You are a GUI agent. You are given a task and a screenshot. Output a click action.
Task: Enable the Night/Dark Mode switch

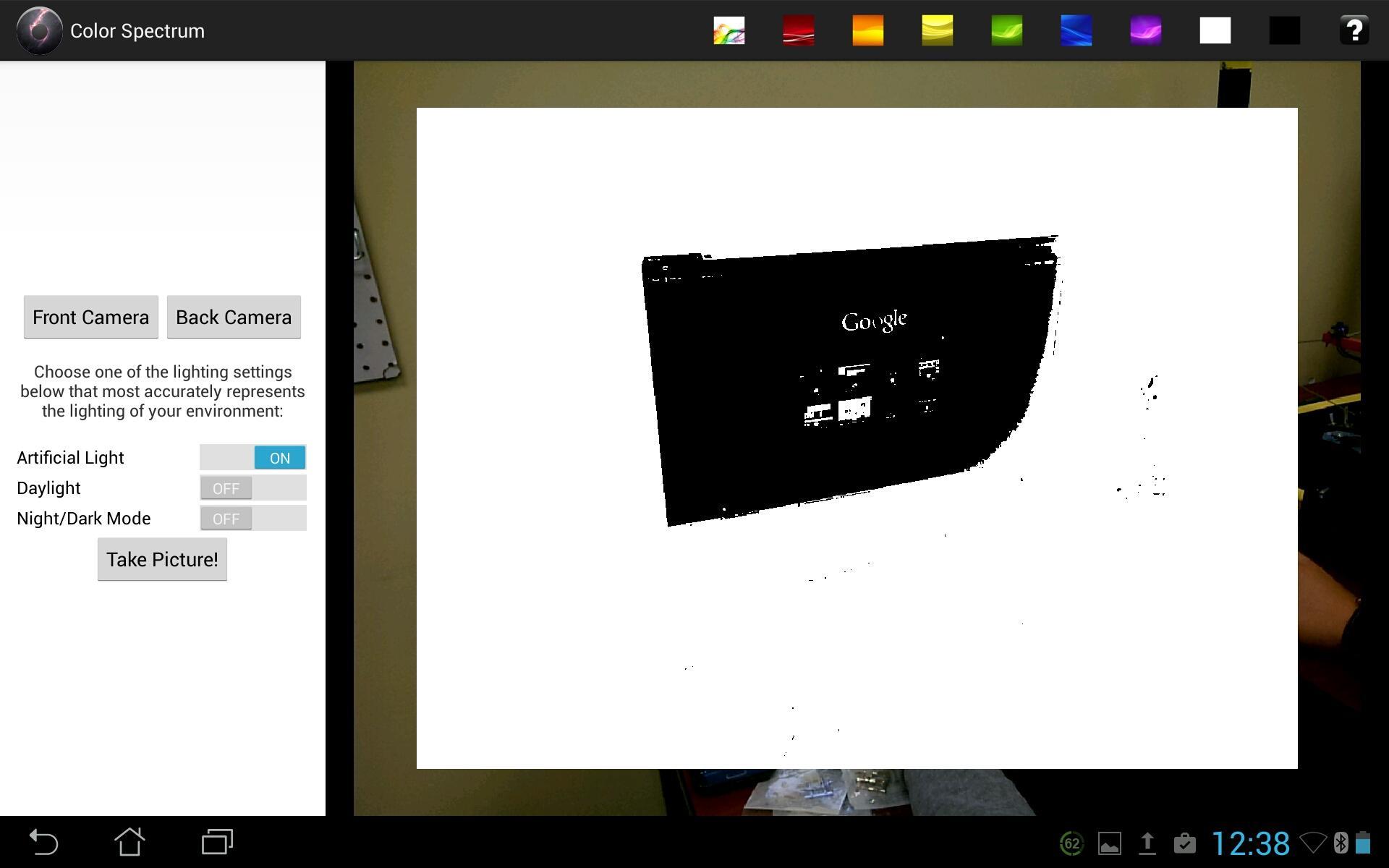coord(253,519)
